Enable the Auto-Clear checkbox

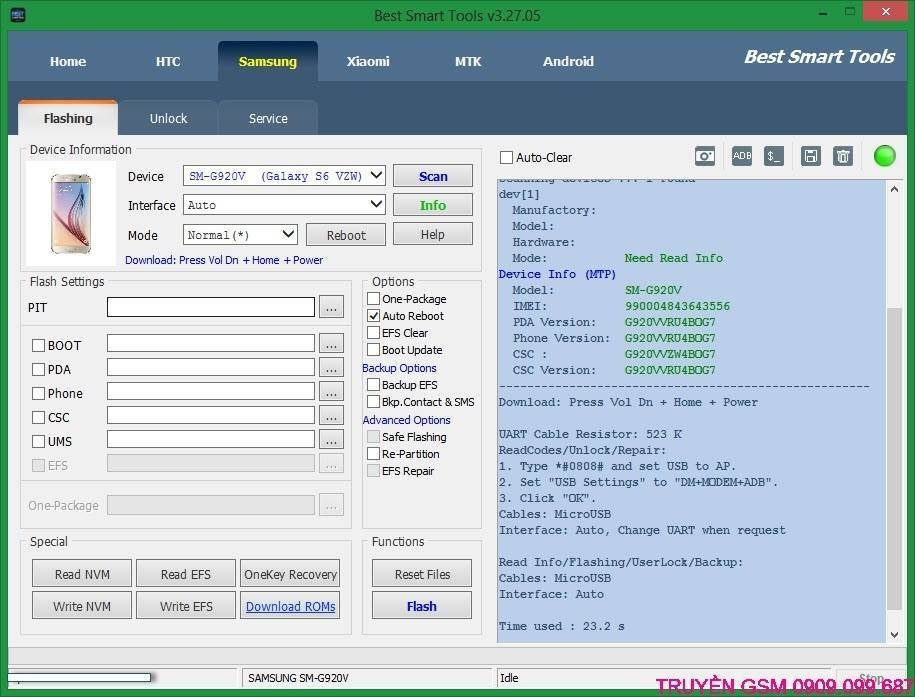tap(507, 158)
